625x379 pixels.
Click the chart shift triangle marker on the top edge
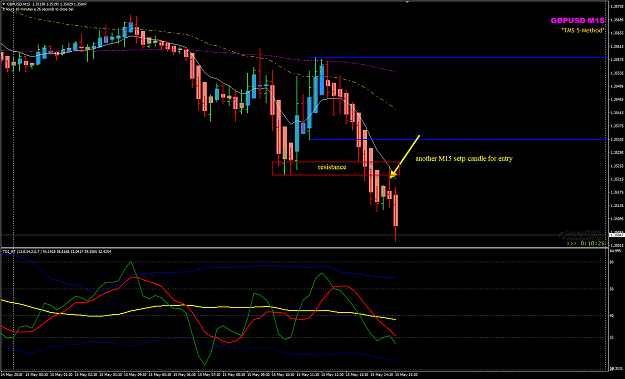click(x=407, y=2)
